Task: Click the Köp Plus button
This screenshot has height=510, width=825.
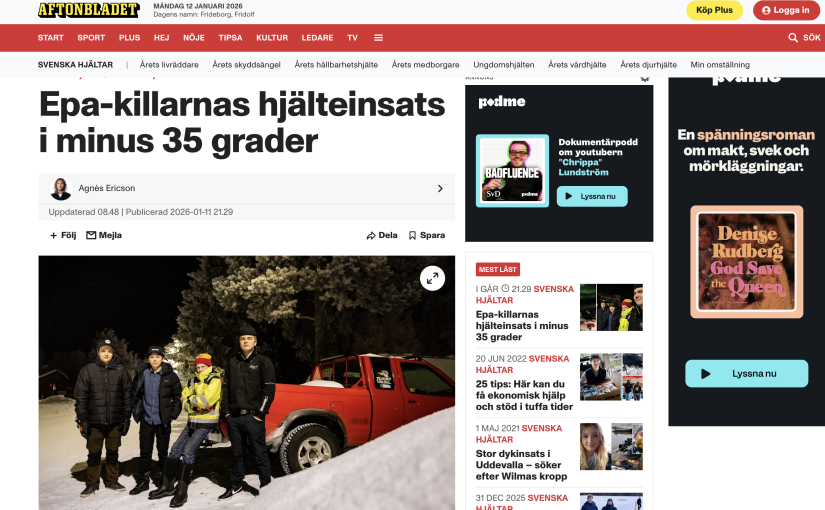Action: coord(714,10)
